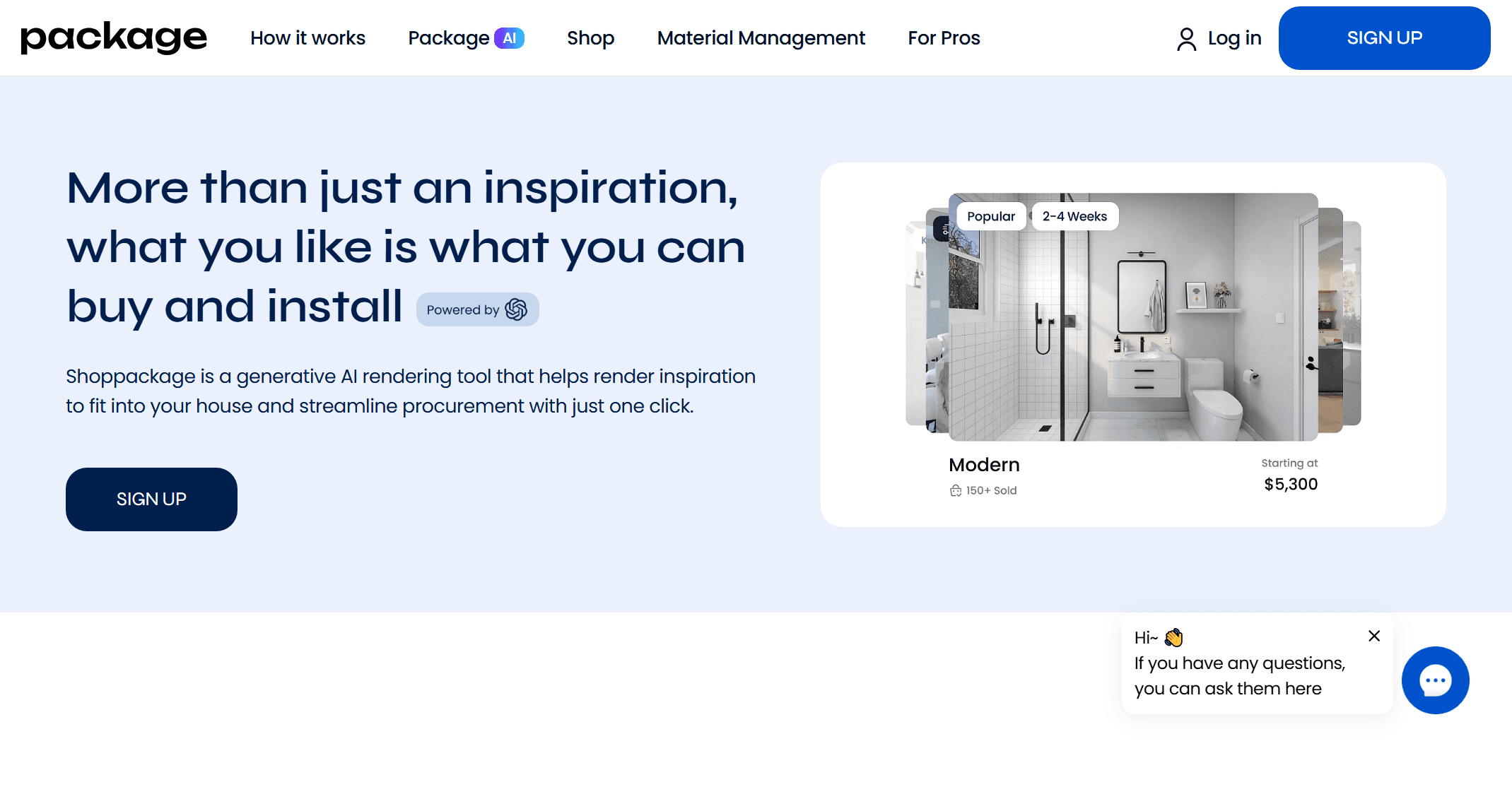Go to Material Management page
The height and width of the screenshot is (799, 1512).
click(x=761, y=38)
